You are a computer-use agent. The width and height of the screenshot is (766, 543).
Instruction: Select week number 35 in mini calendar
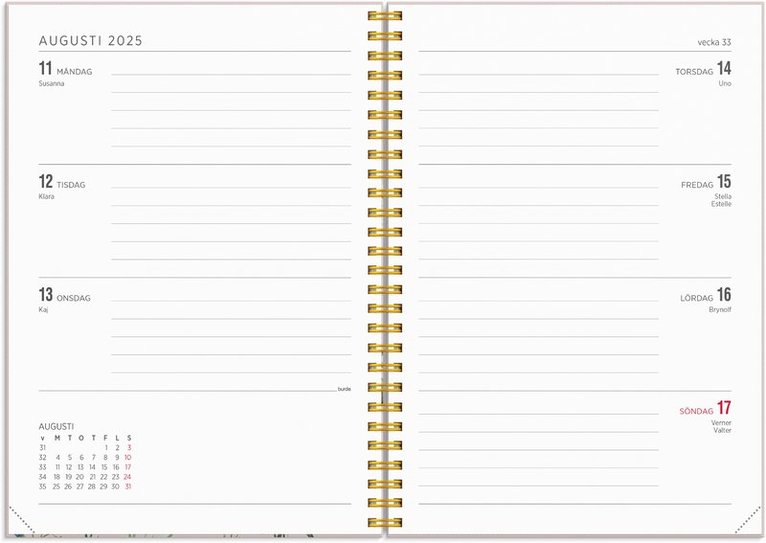pos(43,487)
